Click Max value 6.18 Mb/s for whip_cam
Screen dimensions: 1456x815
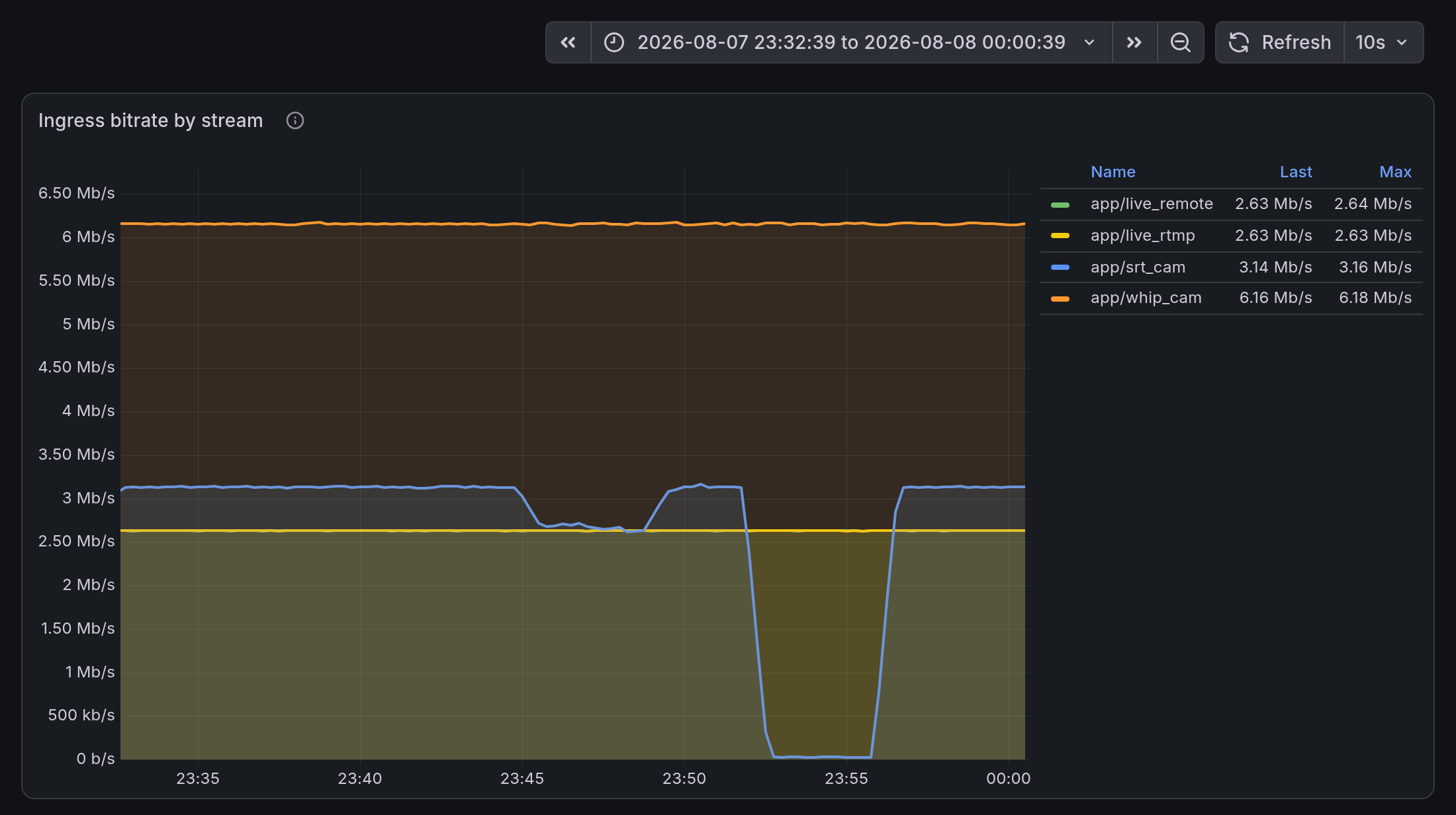tap(1375, 298)
